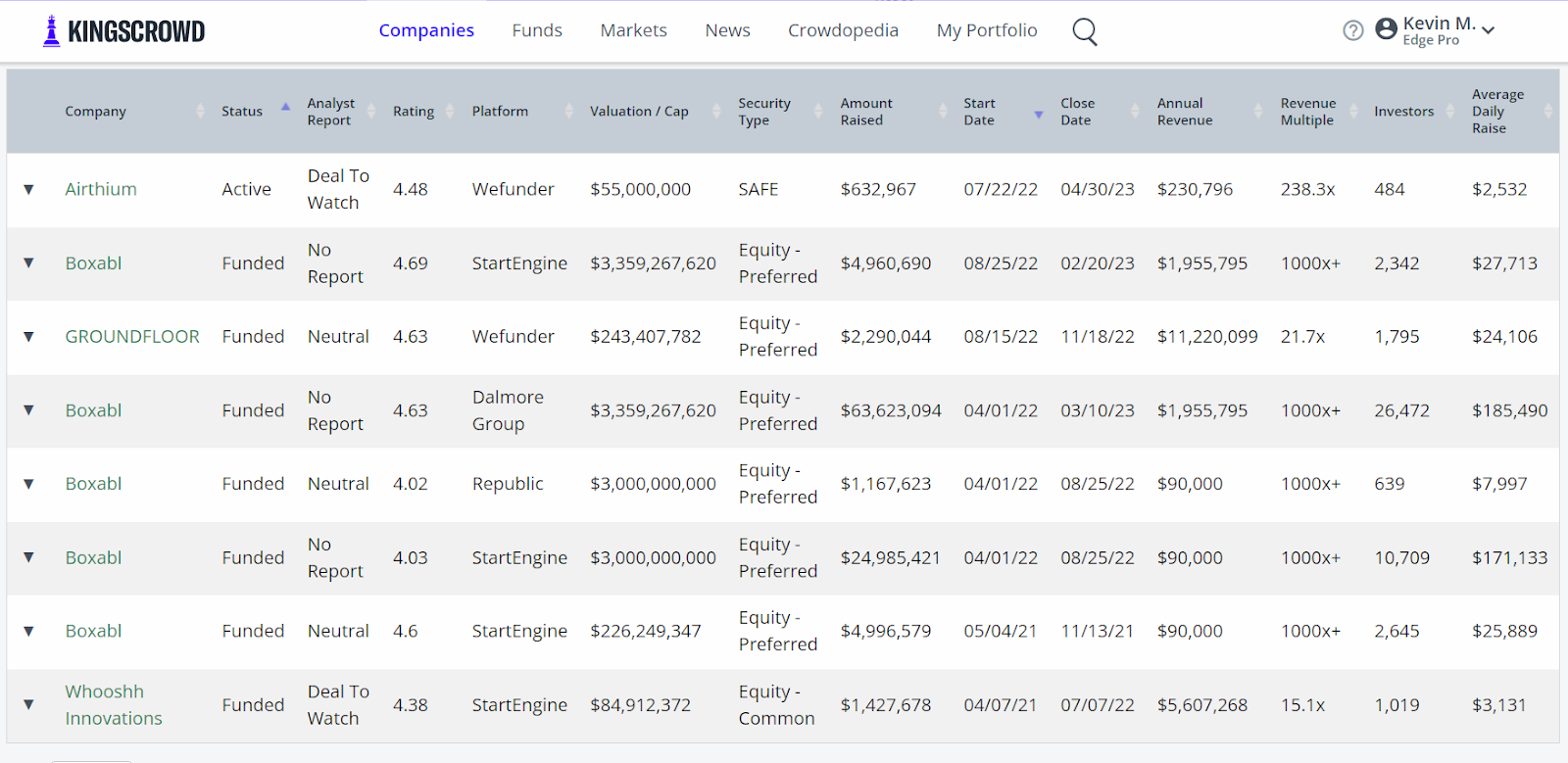The height and width of the screenshot is (763, 1568).
Task: Open Boxabl link in the Dalmore Group row
Action: click(x=93, y=410)
